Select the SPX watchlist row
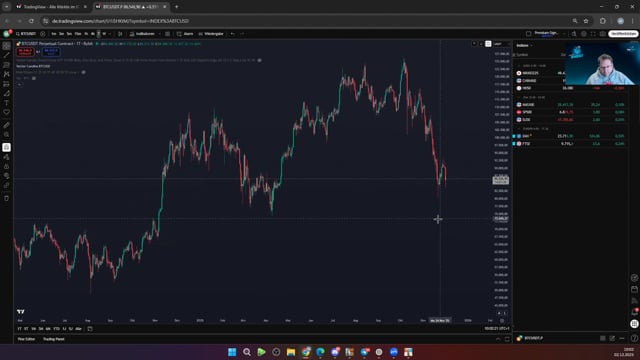This screenshot has height=360, width=640. point(571,112)
